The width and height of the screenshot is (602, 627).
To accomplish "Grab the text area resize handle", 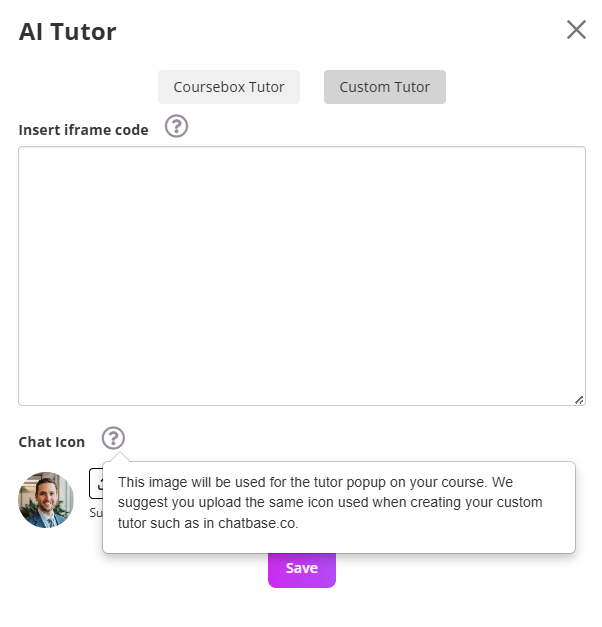I will pos(579,399).
